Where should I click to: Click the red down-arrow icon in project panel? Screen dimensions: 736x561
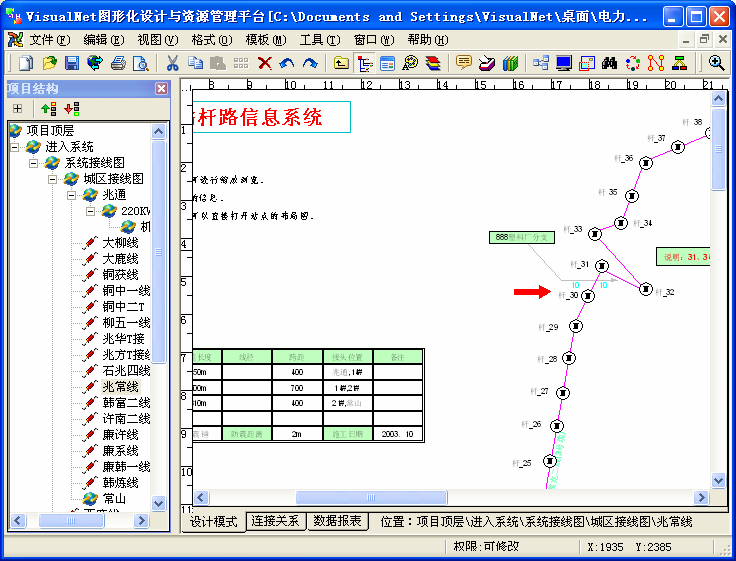(x=71, y=108)
